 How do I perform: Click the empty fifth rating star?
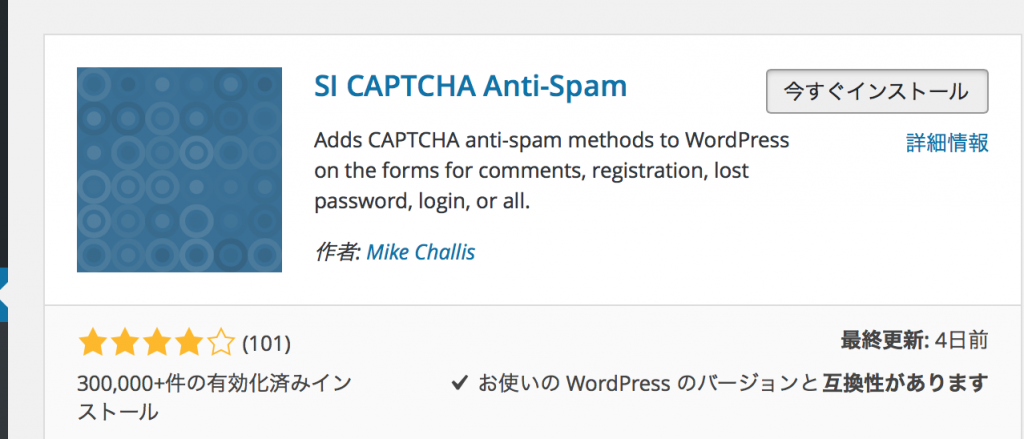click(220, 345)
